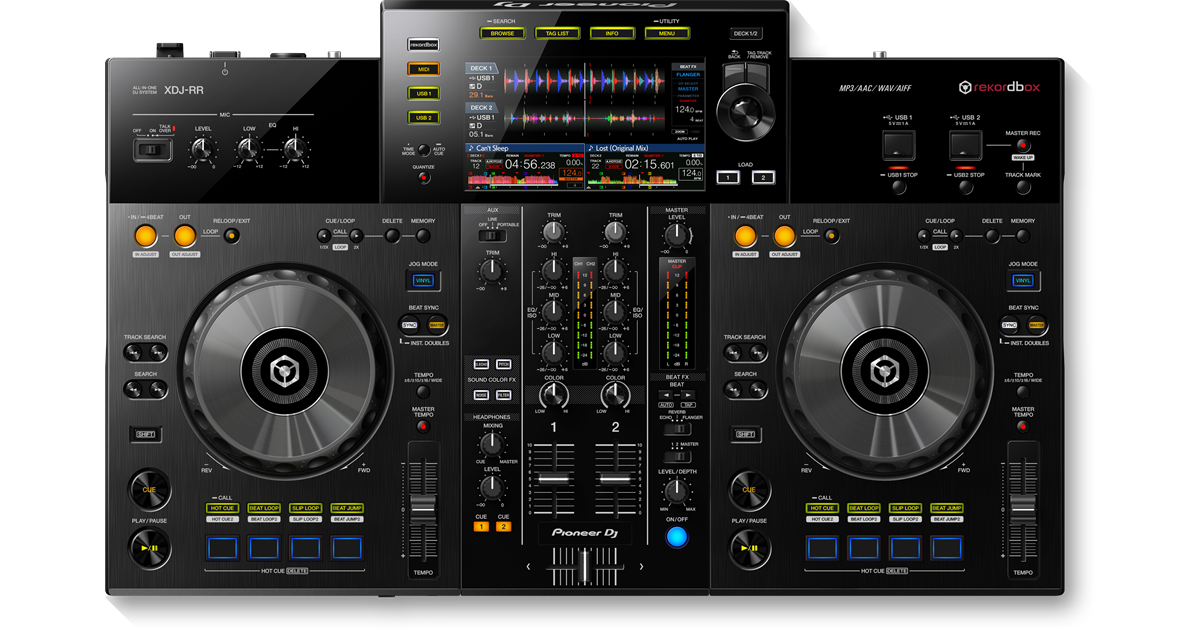This screenshot has height=630, width=1200.
Task: Toggle the blue Beat FX ON/OFF button
Action: coord(677,537)
